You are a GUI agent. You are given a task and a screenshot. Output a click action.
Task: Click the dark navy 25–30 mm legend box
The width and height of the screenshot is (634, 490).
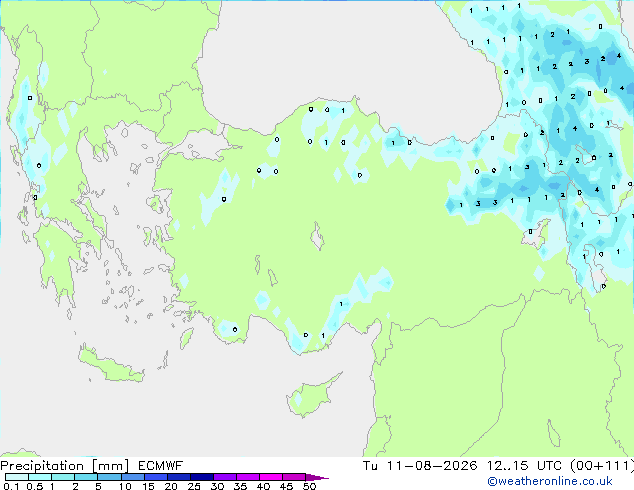coord(201,477)
